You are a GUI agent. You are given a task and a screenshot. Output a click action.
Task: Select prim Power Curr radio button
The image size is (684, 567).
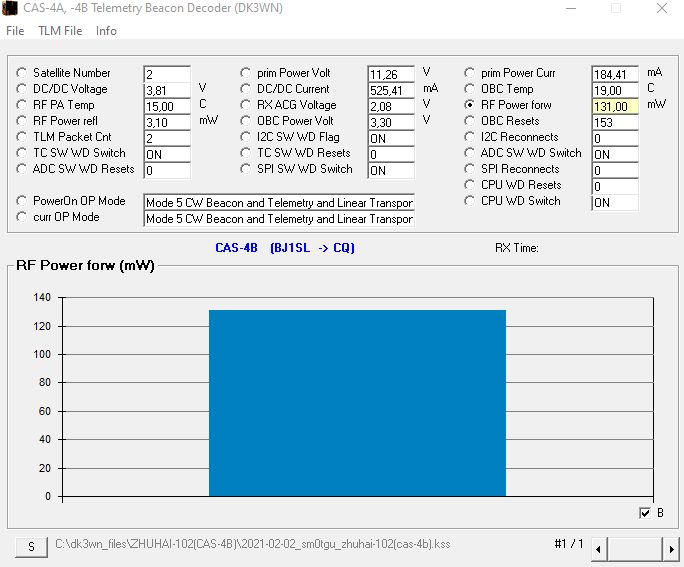469,72
